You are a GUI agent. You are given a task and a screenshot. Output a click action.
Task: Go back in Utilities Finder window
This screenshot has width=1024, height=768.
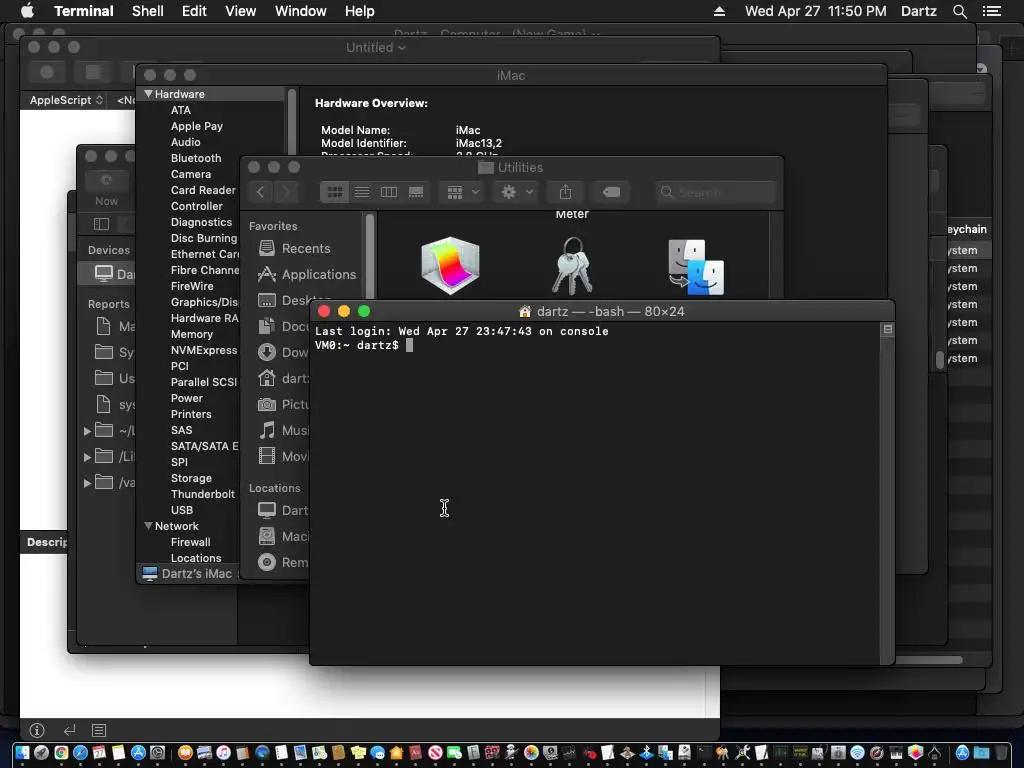tap(261, 192)
